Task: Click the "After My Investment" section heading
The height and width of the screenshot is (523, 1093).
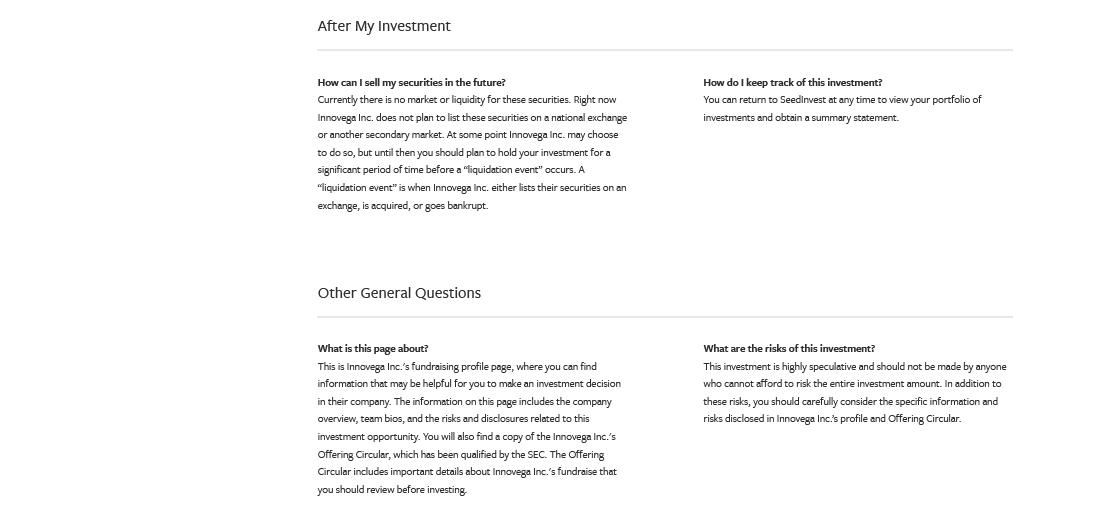Action: [384, 26]
